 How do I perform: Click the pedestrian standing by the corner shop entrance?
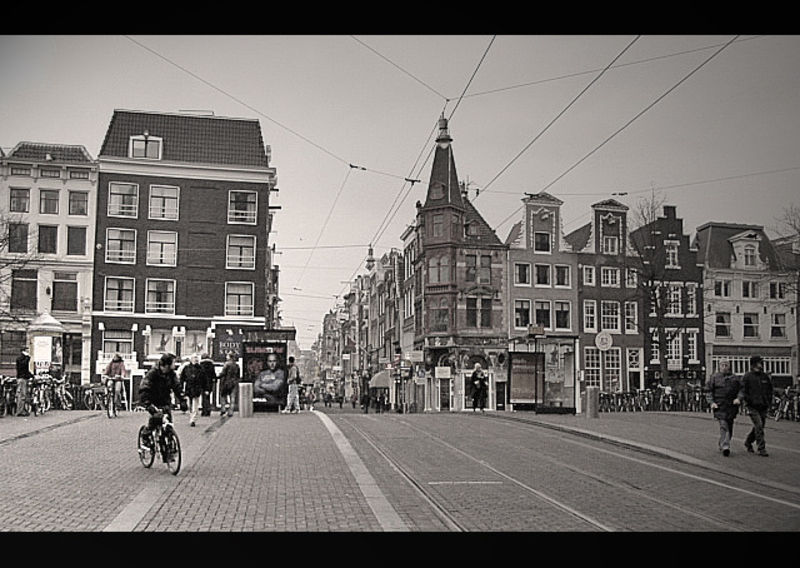click(x=478, y=388)
